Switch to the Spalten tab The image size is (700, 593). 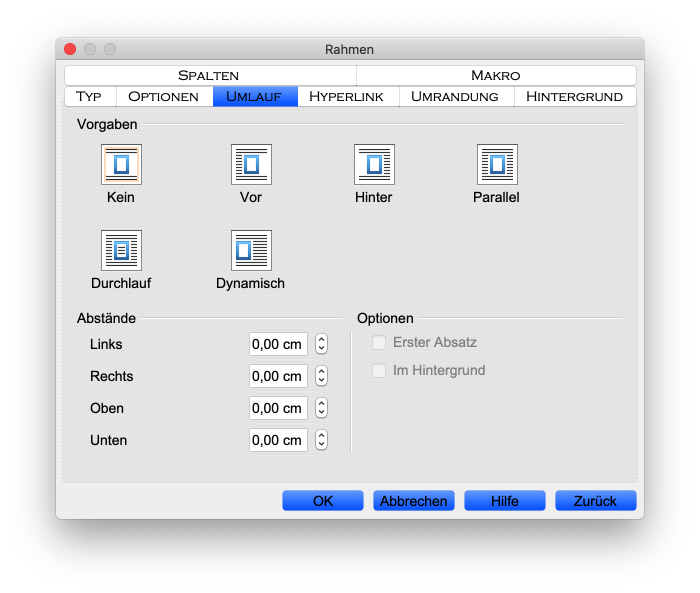[x=210, y=75]
